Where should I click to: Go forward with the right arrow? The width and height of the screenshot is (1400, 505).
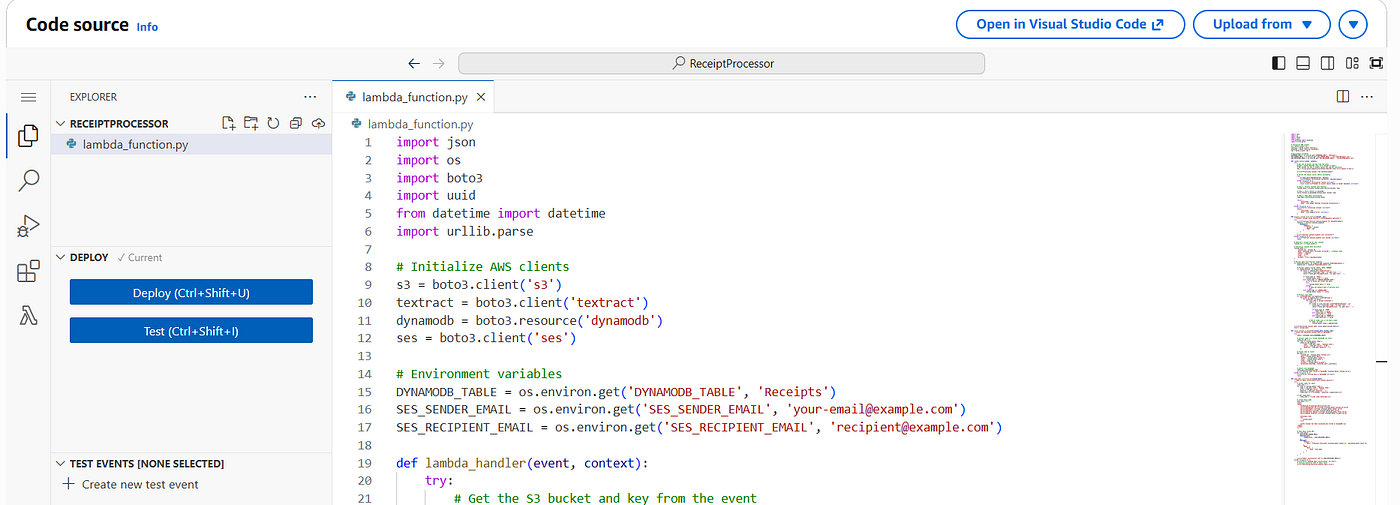pos(437,63)
